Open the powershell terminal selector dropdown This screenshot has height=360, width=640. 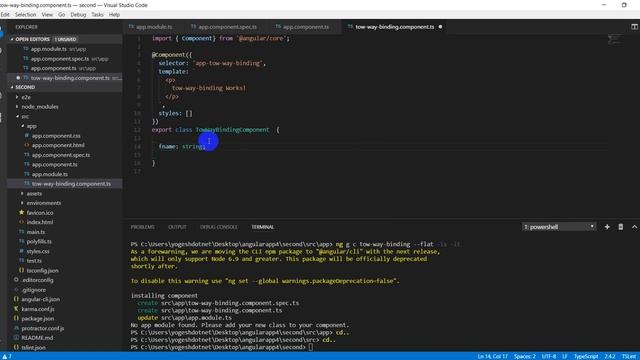pos(559,227)
